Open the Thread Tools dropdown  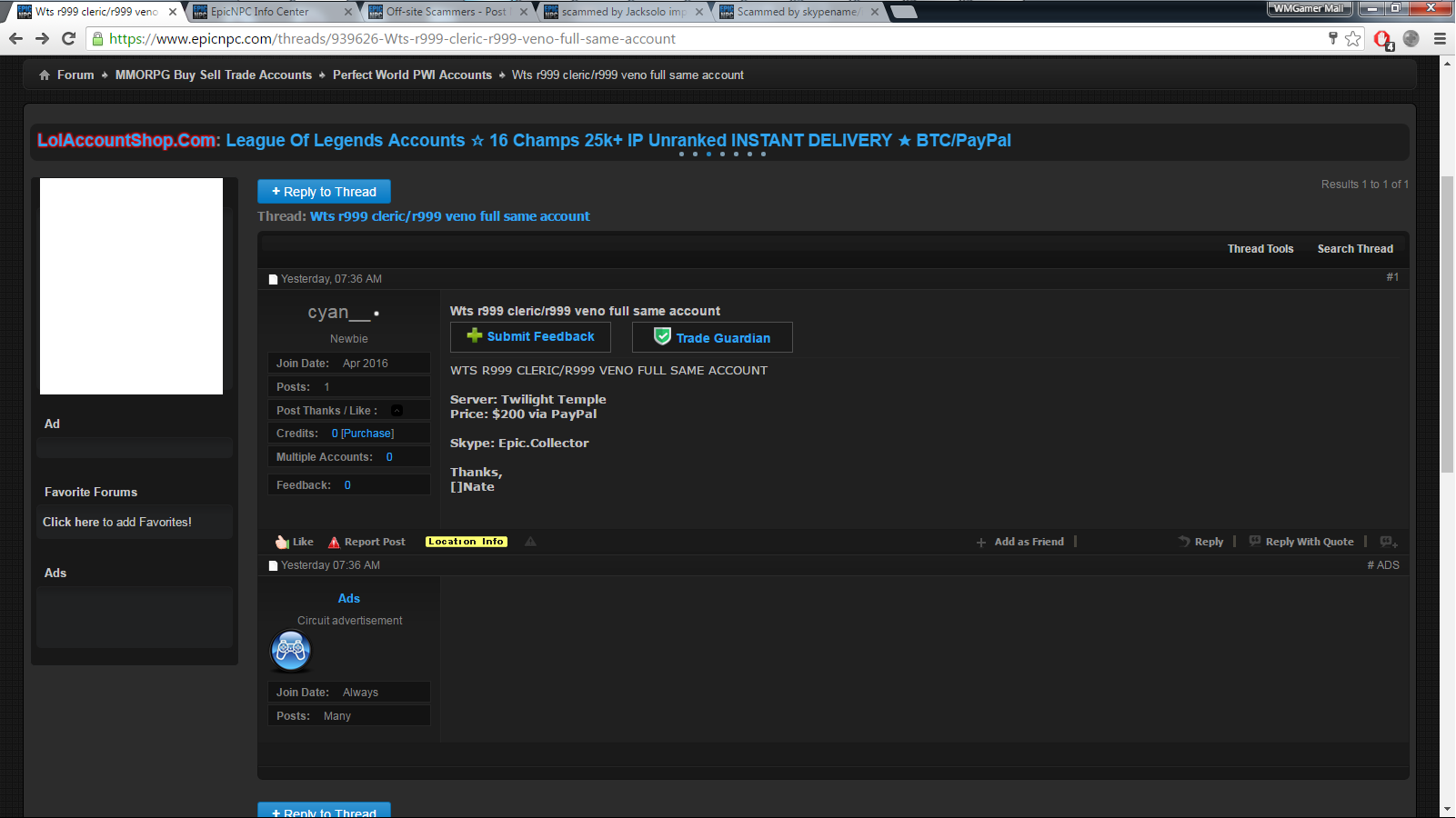point(1260,249)
